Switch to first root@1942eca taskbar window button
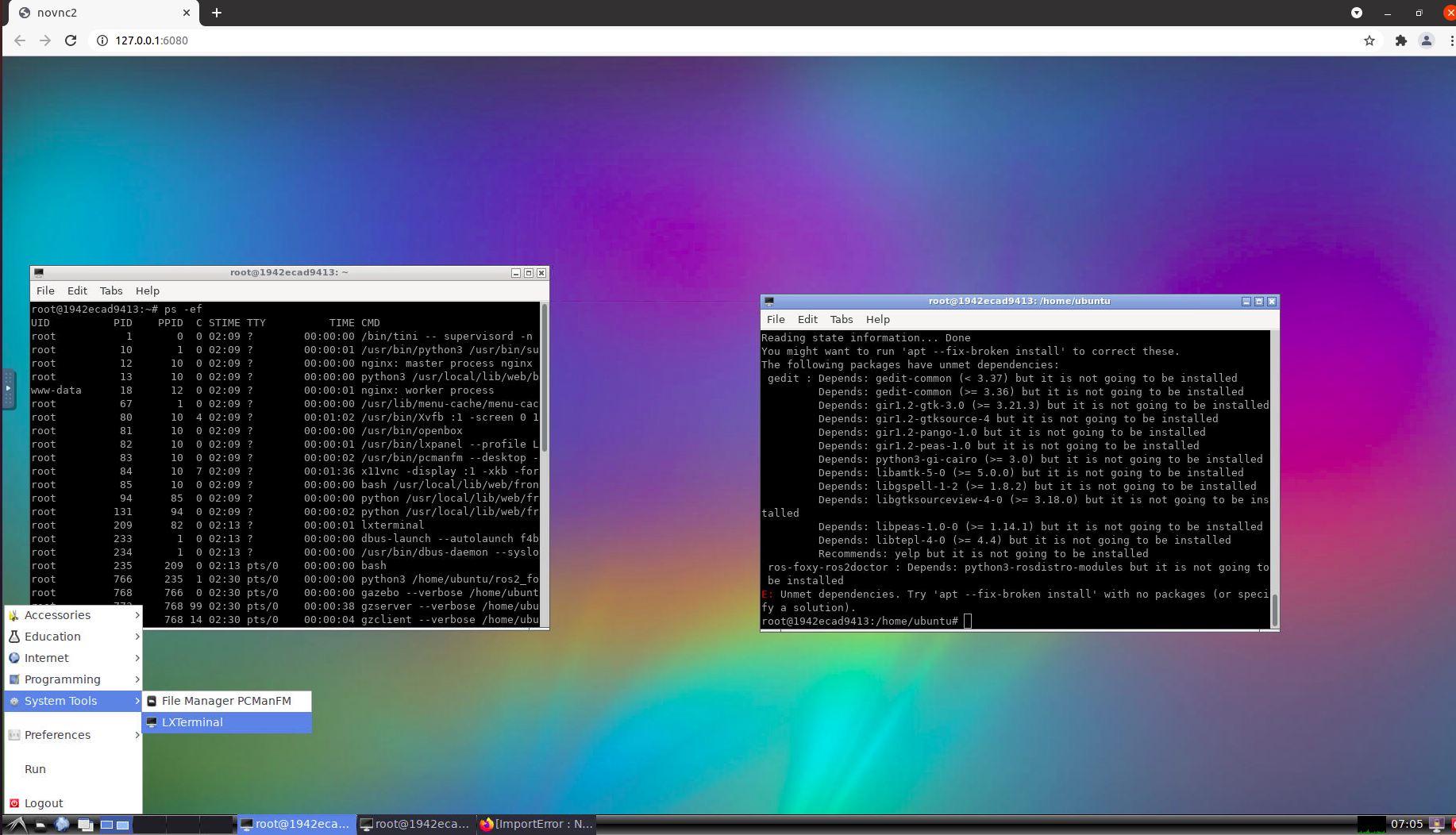 pos(296,825)
